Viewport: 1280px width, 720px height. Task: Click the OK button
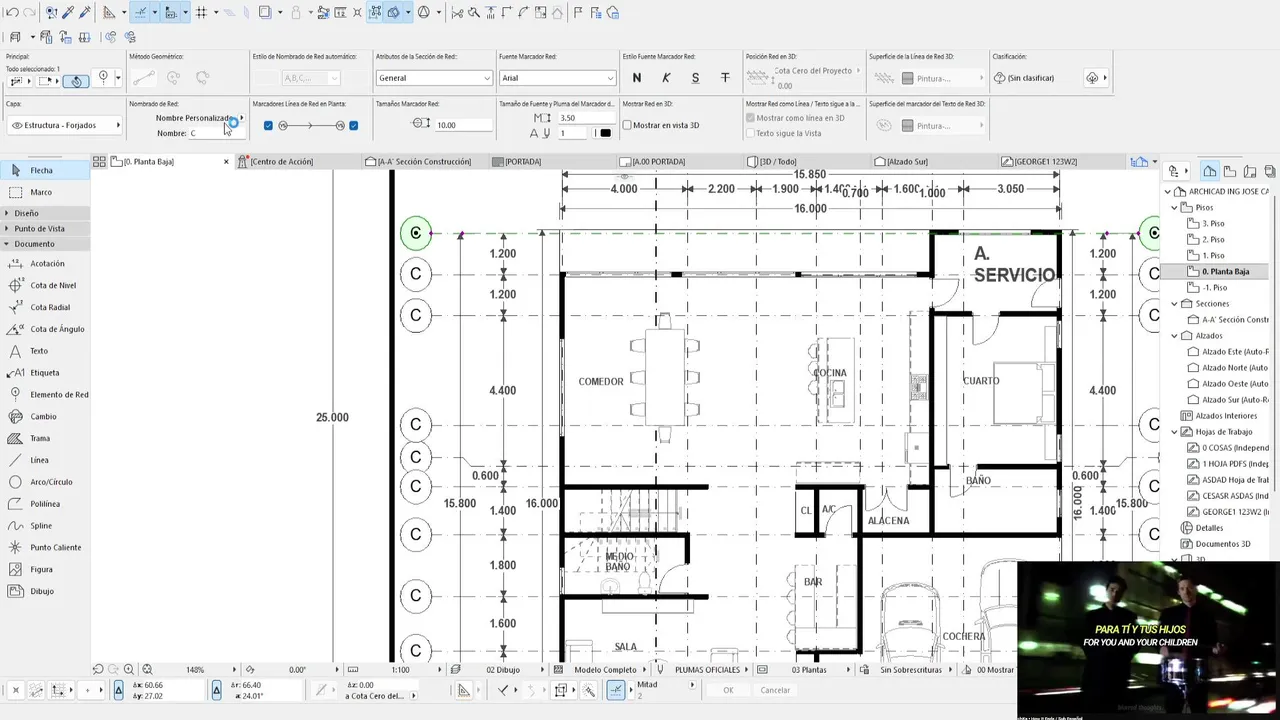coord(728,690)
